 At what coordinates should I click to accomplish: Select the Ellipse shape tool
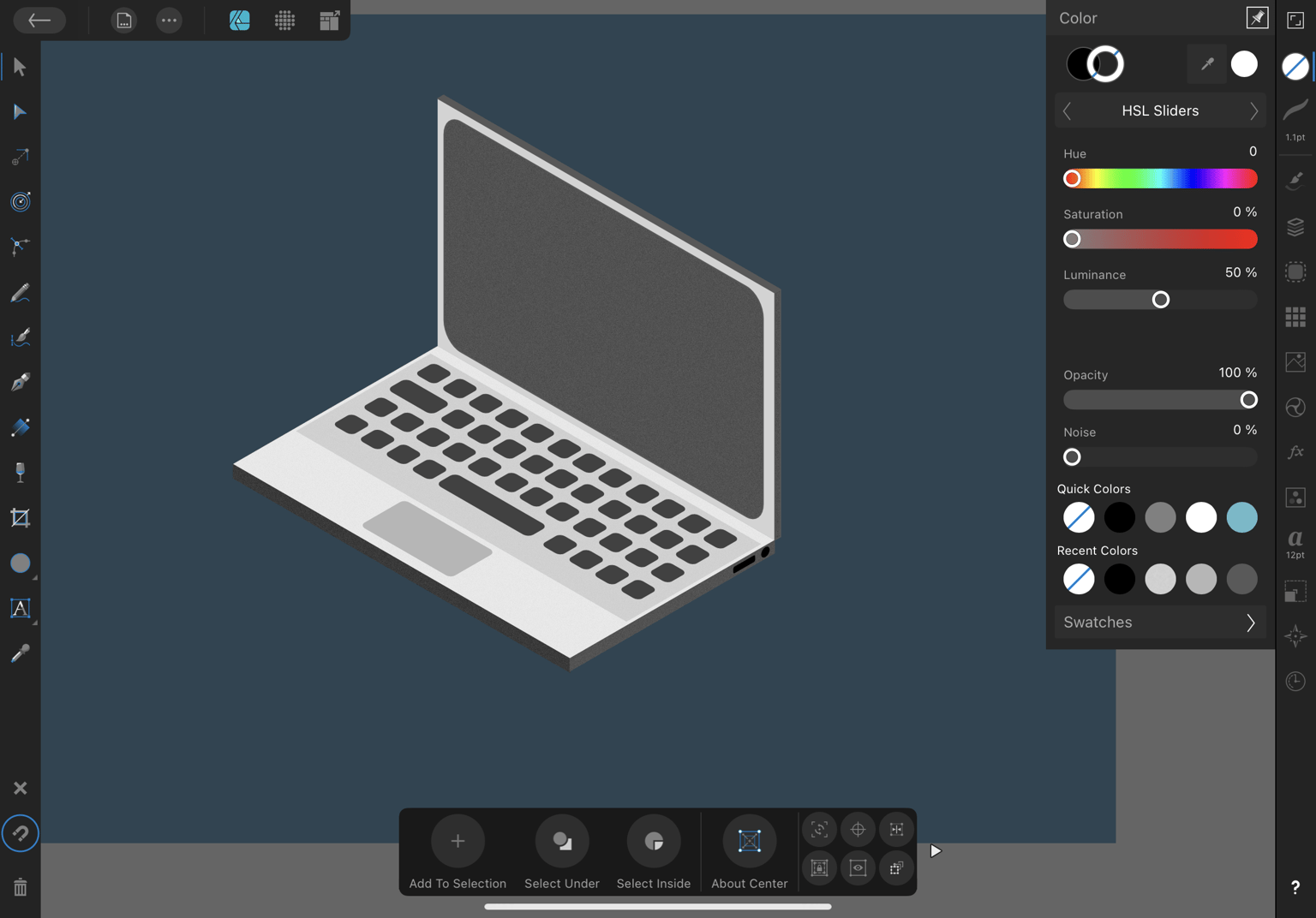[x=20, y=563]
